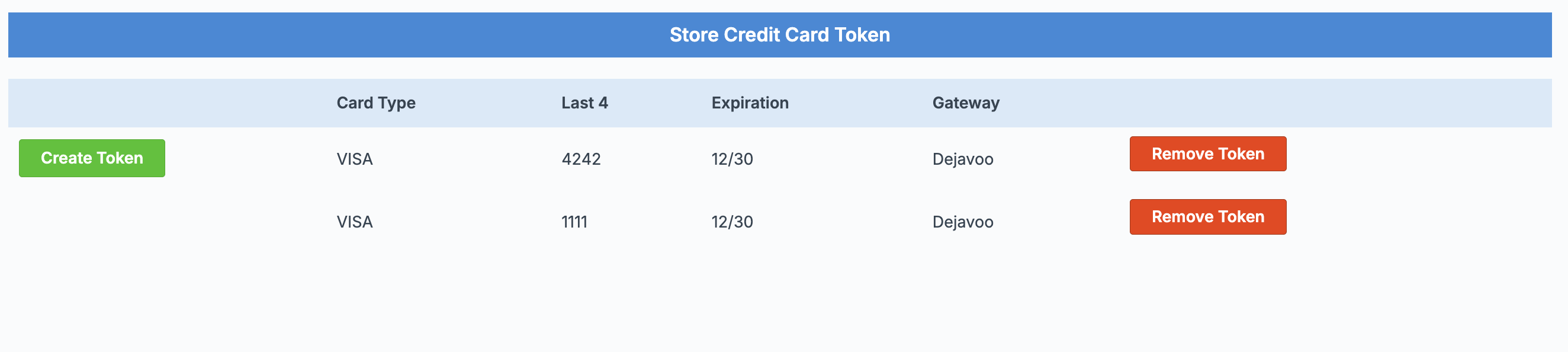Click the Expiration column header
Image resolution: width=1568 pixels, height=352 pixels.
(x=749, y=103)
